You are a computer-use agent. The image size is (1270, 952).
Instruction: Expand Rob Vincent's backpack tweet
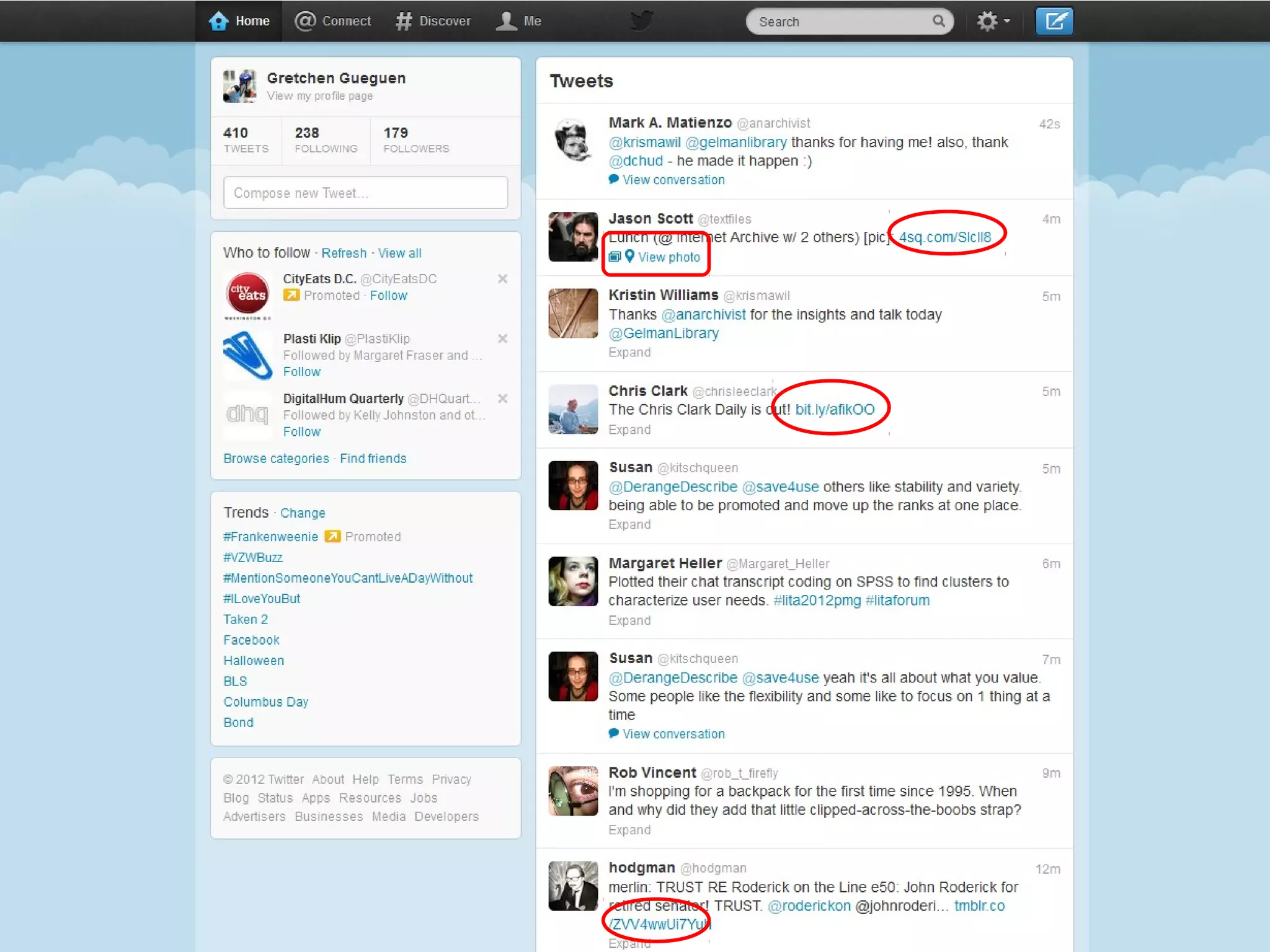coord(629,830)
